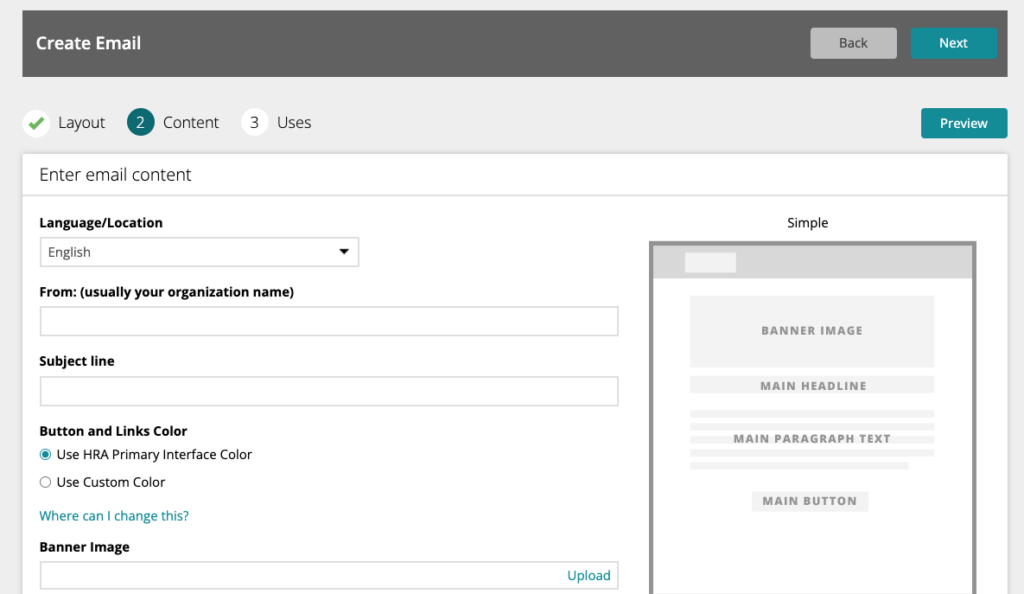This screenshot has height=594, width=1024.
Task: Click the English language combo box
Action: click(x=199, y=252)
